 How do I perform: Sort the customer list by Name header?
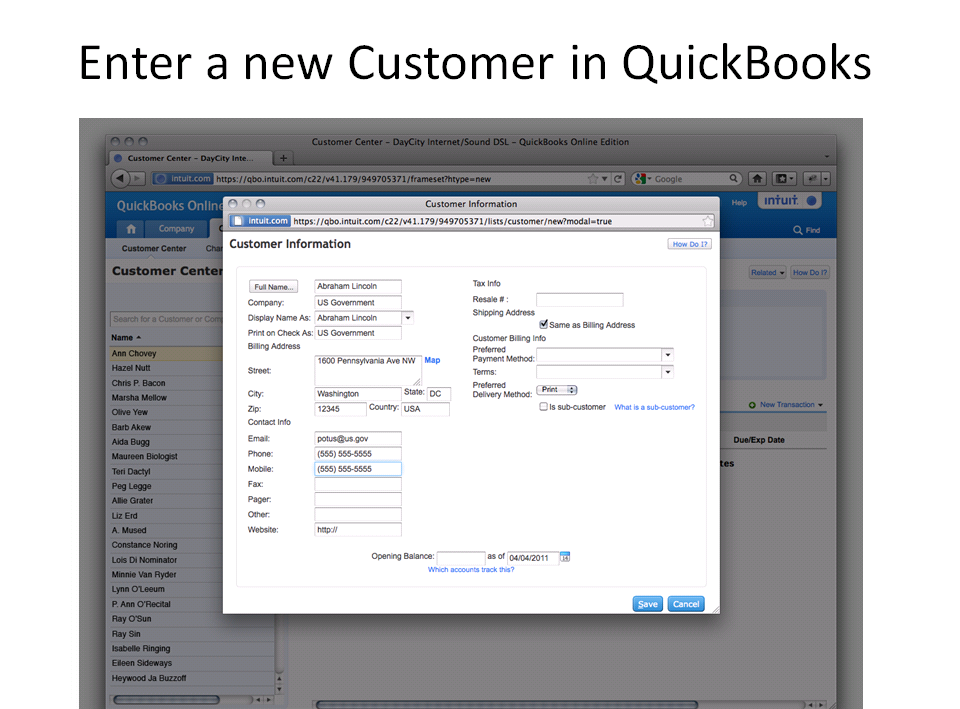[126, 337]
